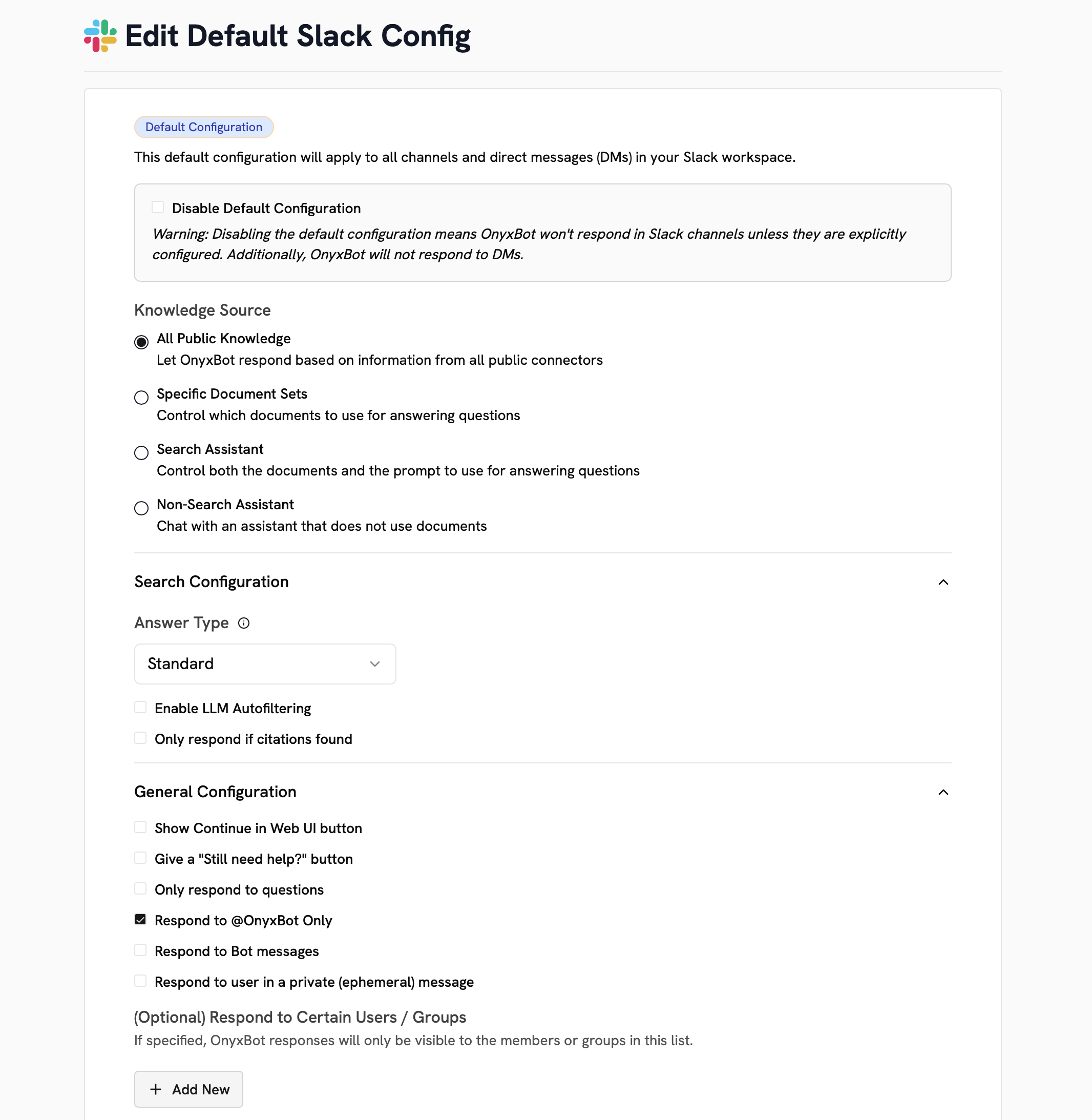This screenshot has height=1120, width=1092.
Task: Click the Slack logo icon
Action: pos(100,36)
